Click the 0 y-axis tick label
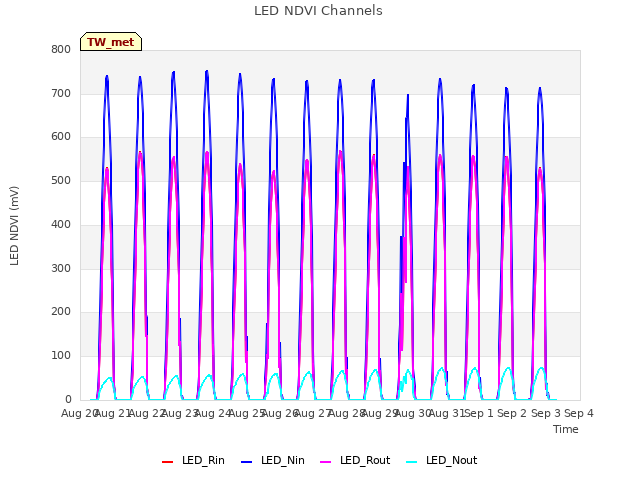The height and width of the screenshot is (480, 640). (x=68, y=399)
